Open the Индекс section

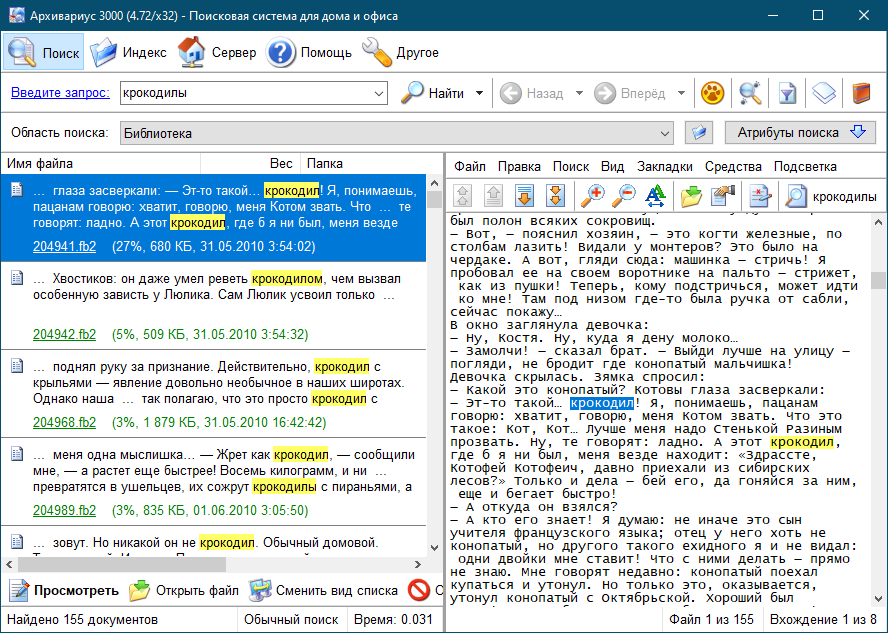[128, 52]
